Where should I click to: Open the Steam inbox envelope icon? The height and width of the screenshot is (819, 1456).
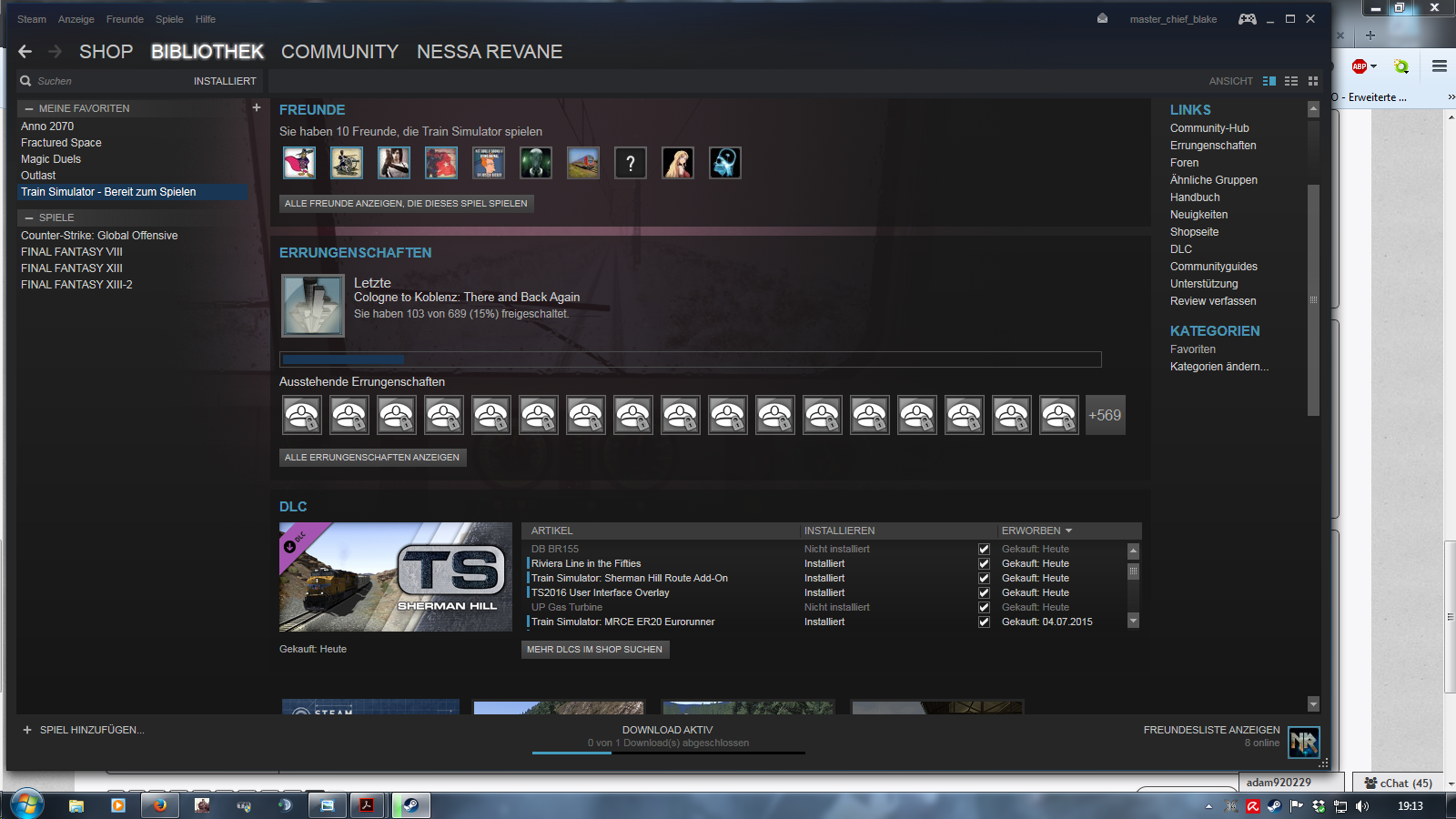(1102, 18)
